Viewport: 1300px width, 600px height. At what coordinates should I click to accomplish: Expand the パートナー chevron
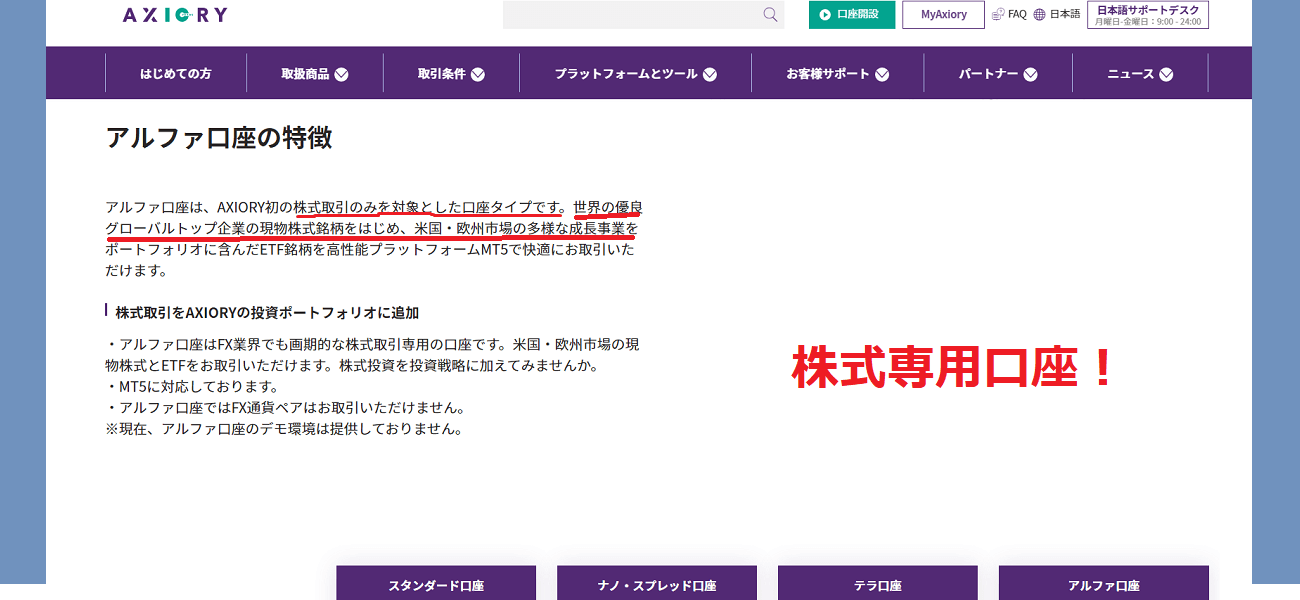1030,74
